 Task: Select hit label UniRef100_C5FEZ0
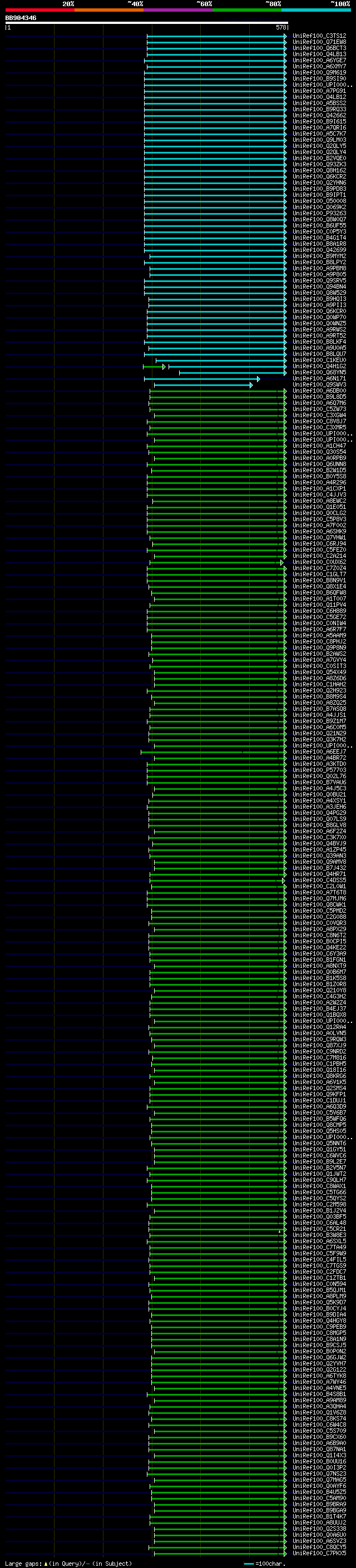tap(319, 550)
